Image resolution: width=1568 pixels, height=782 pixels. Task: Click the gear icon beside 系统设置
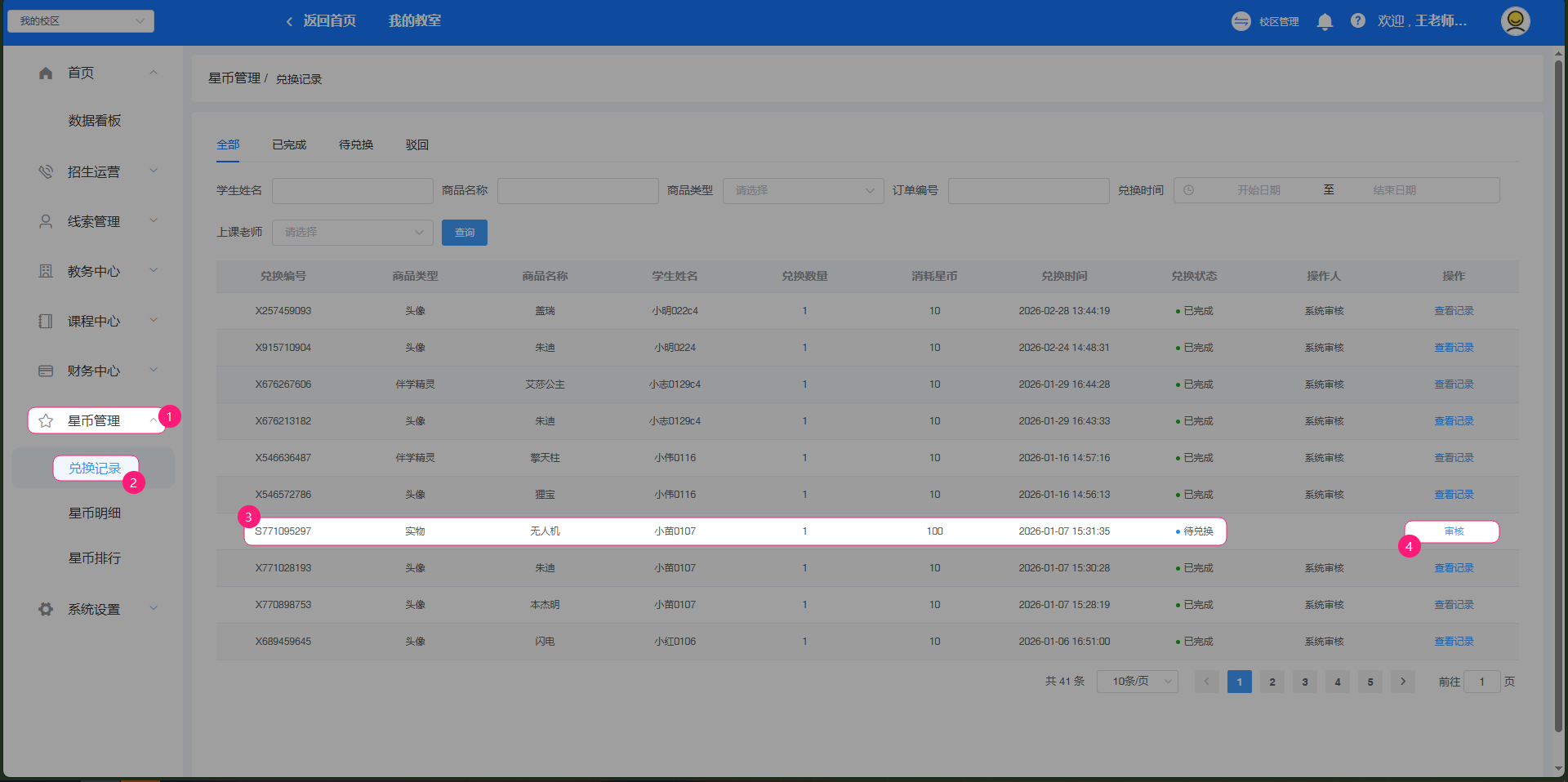pyautogui.click(x=46, y=610)
